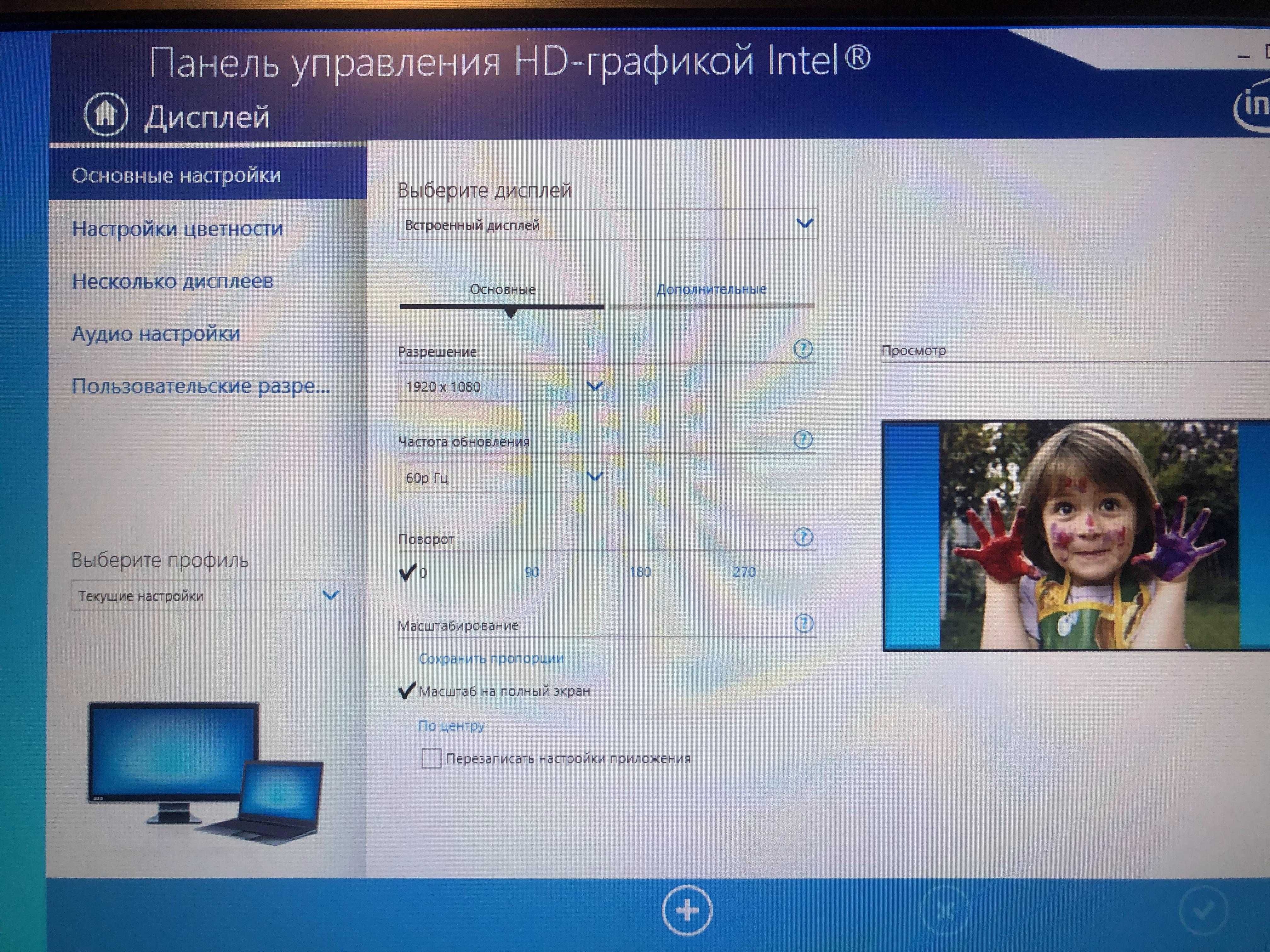Open help icon for Поворот
This screenshot has height=952, width=1270.
[803, 537]
